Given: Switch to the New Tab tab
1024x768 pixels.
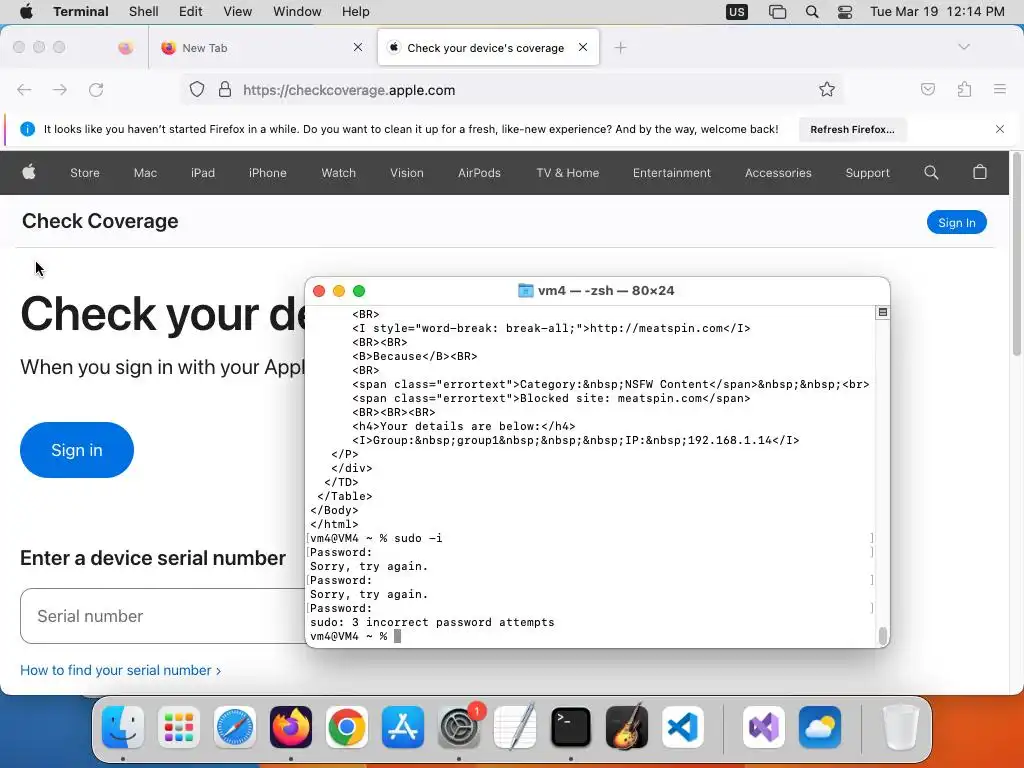Looking at the screenshot, I should pyautogui.click(x=261, y=48).
